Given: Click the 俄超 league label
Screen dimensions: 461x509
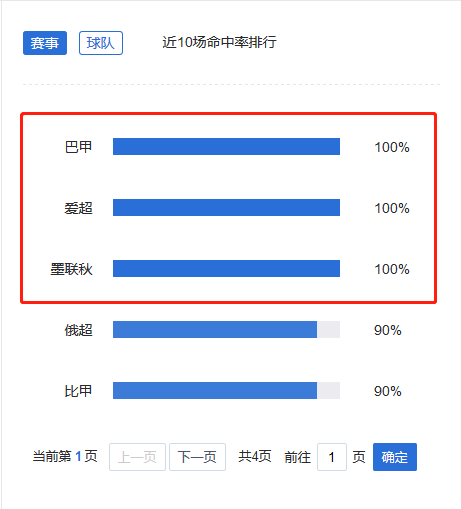Looking at the screenshot, I should (78, 330).
